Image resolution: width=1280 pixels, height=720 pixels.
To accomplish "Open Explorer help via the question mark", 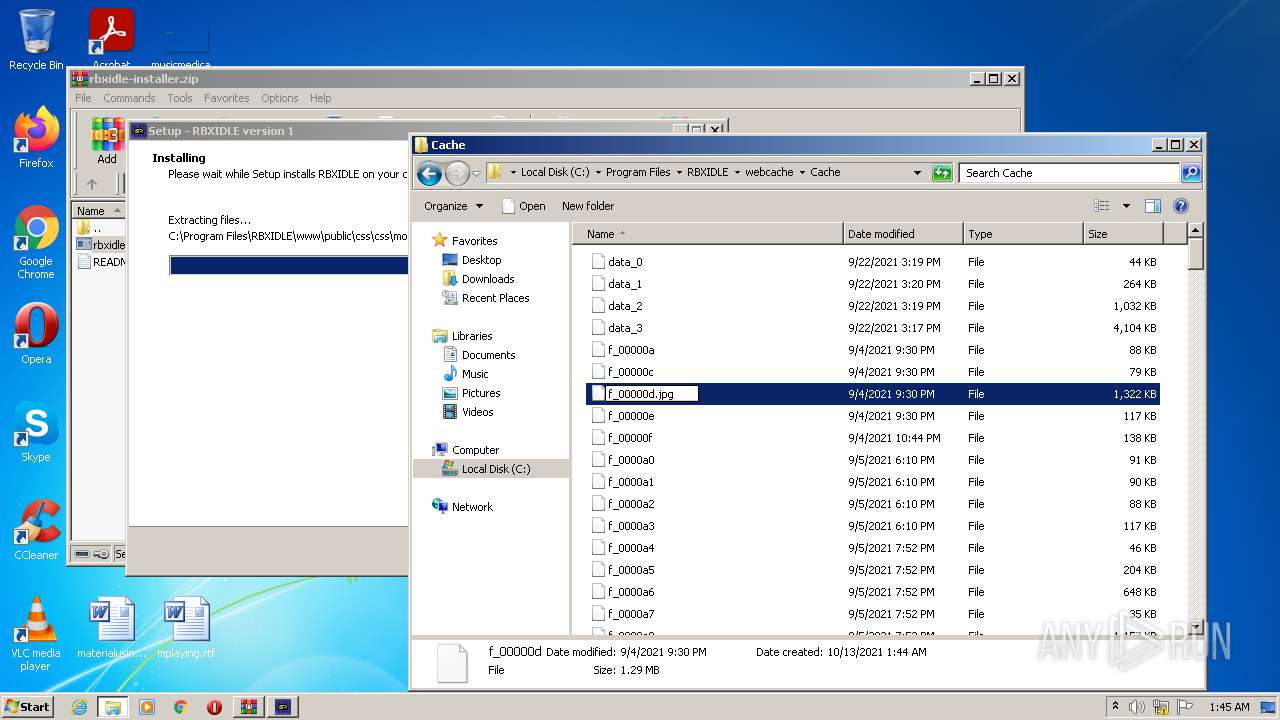I will 1180,206.
